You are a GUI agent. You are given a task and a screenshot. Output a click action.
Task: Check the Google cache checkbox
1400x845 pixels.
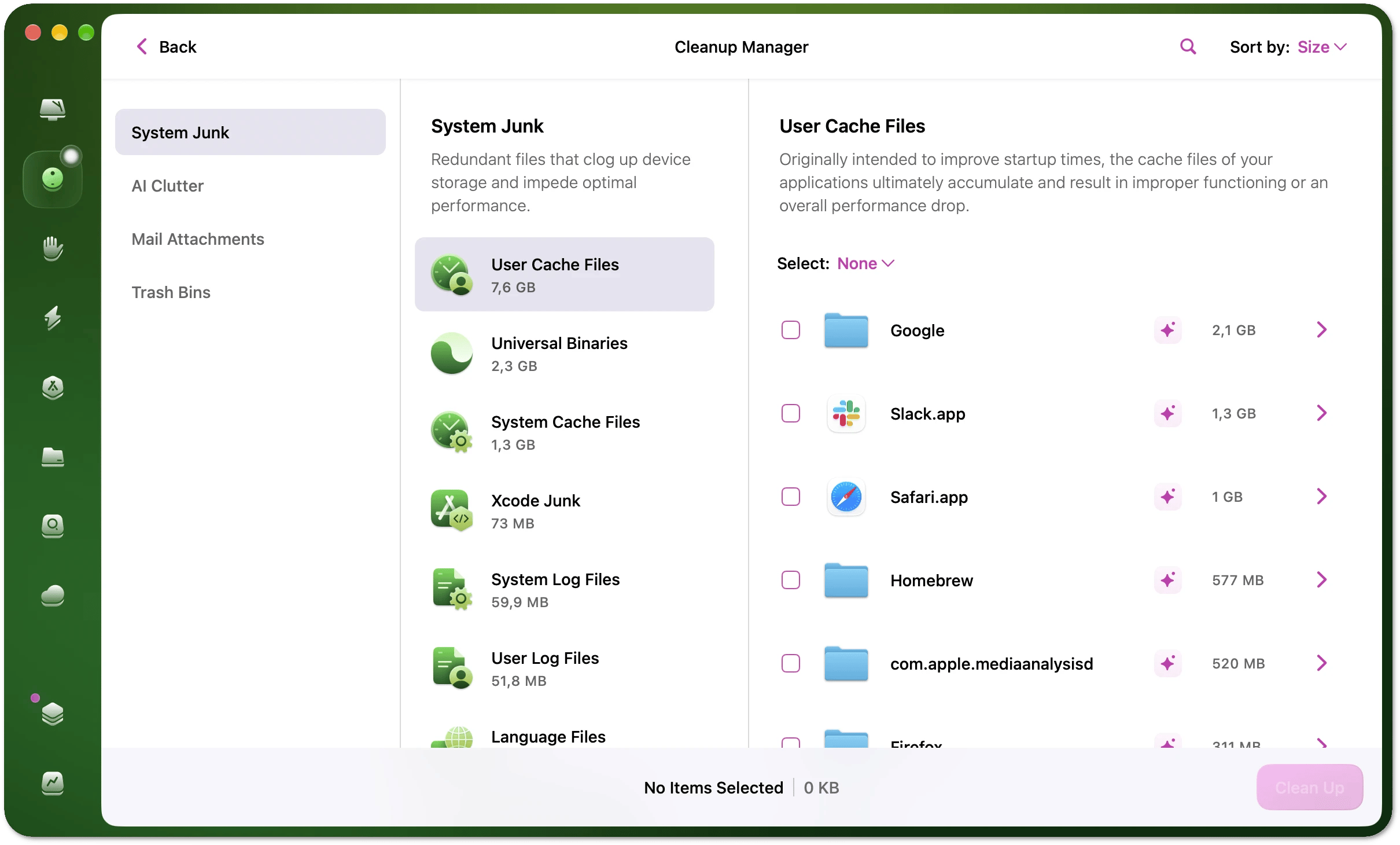791,330
